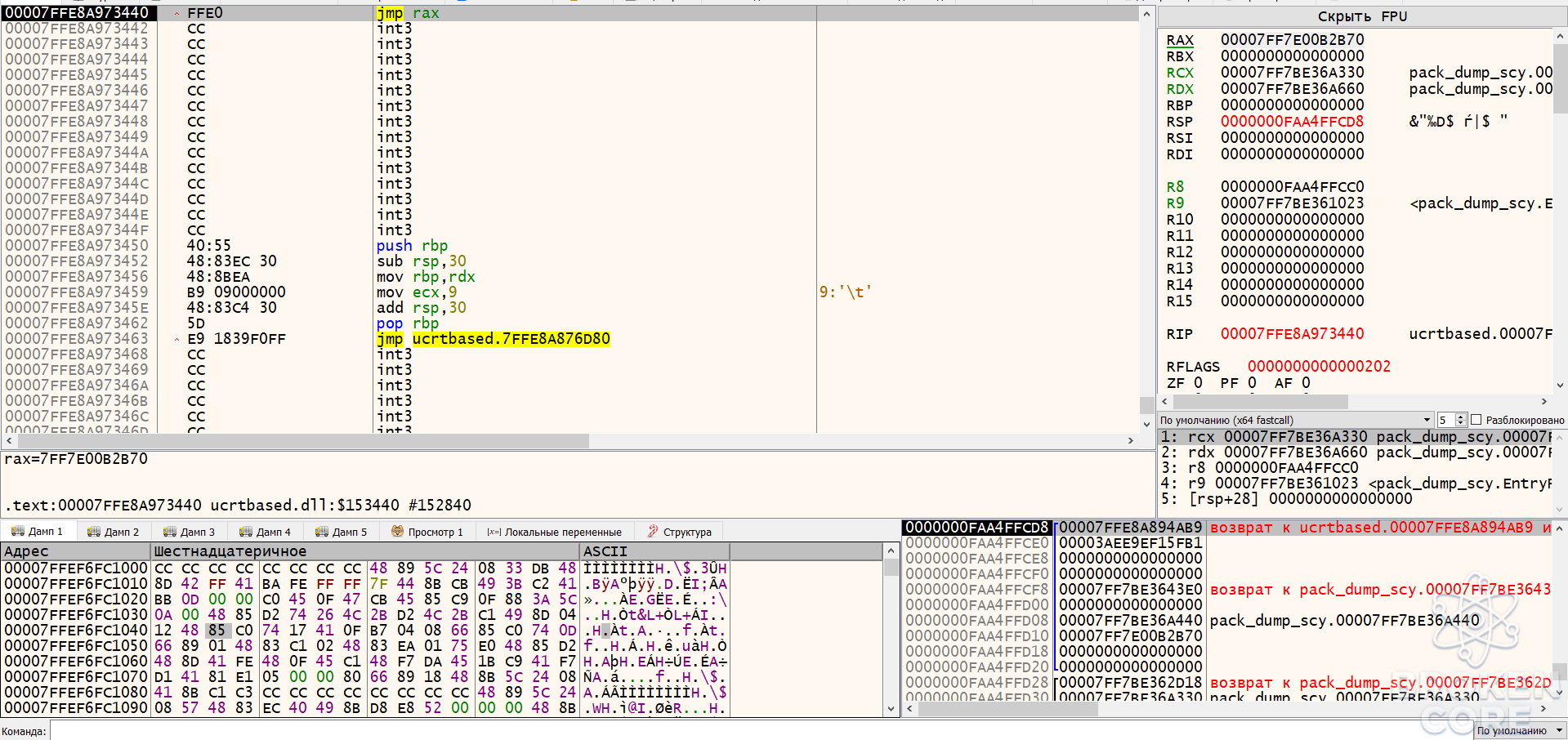
Task: Select the RSP register value
Action: pos(1292,122)
